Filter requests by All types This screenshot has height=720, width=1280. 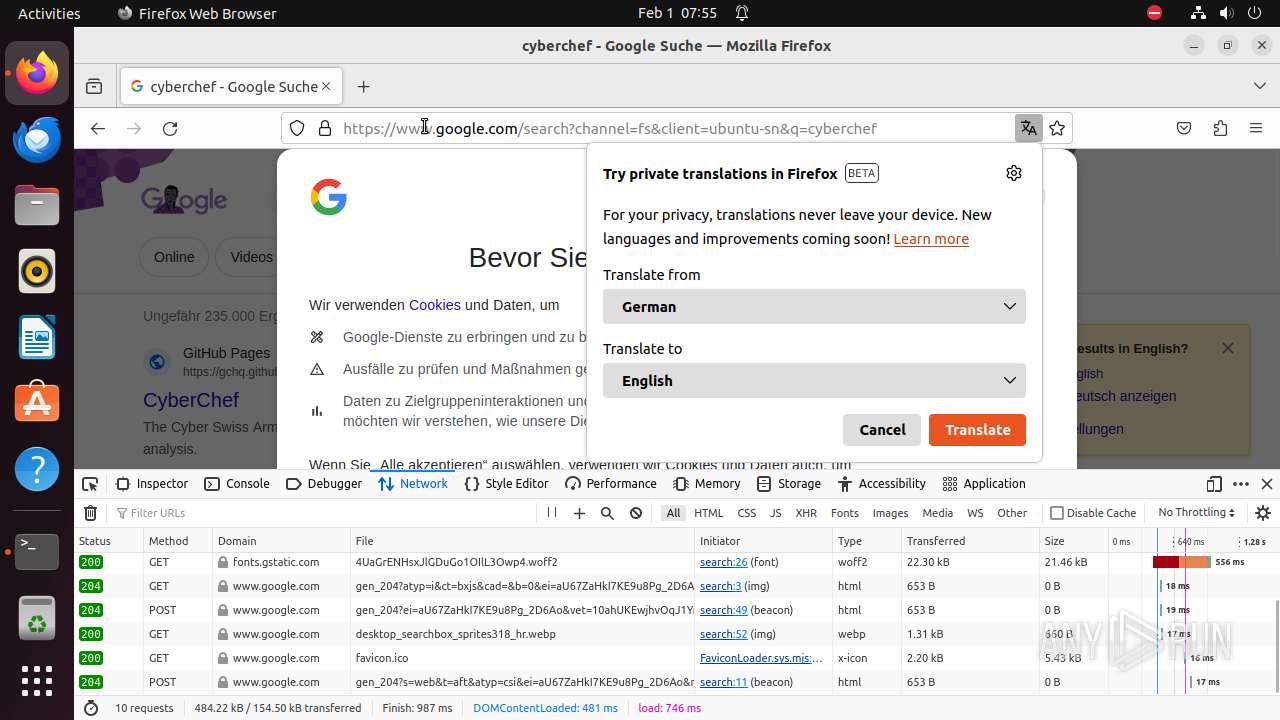pyautogui.click(x=673, y=513)
